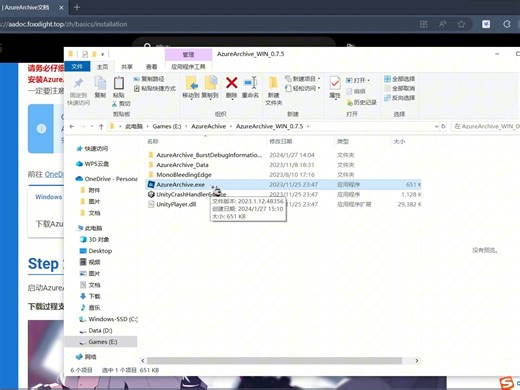Open the File tab in Explorer

(x=77, y=67)
